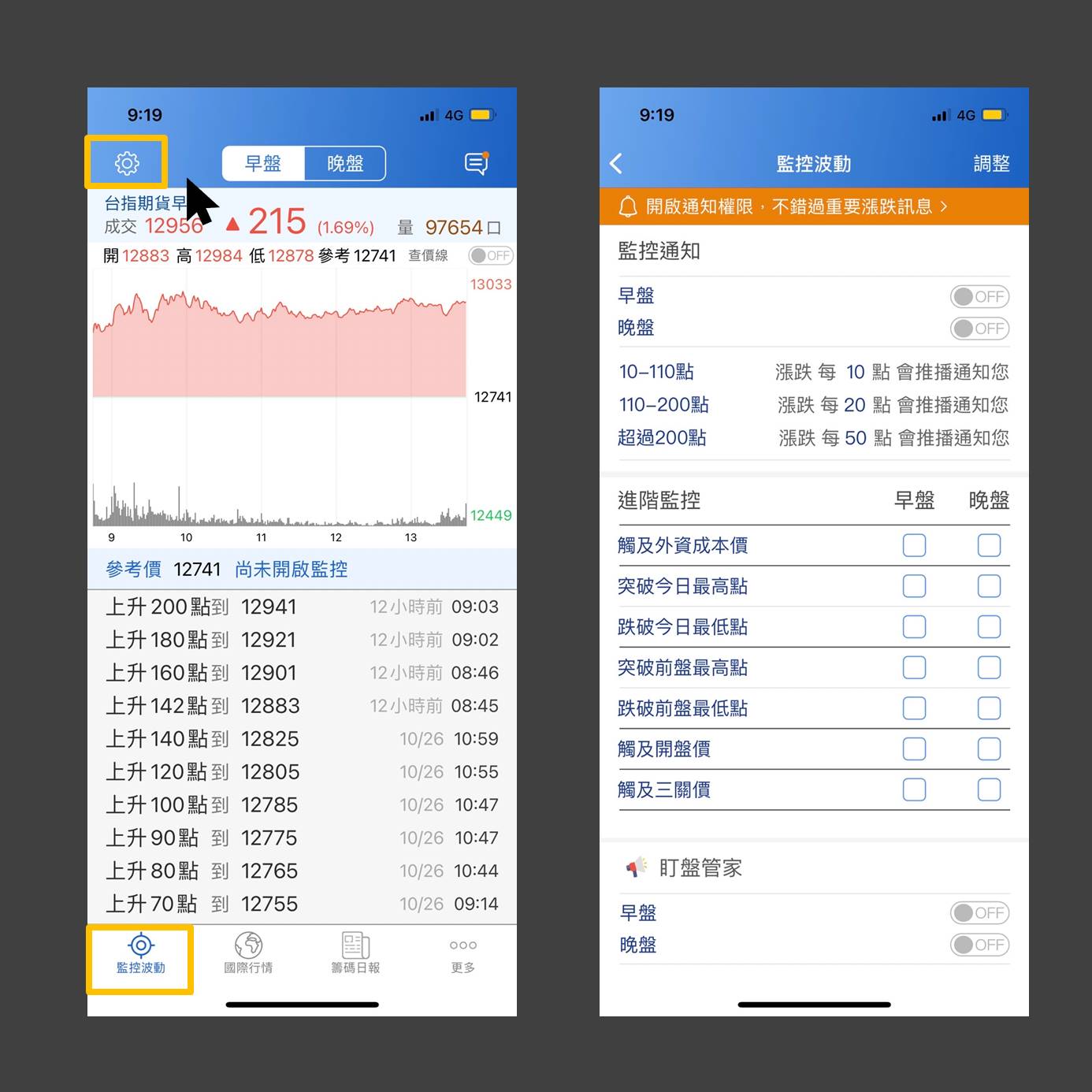Viewport: 1092px width, 1092px height.
Task: Open 開啟通知權限 orange banner link
Action: tap(814, 206)
